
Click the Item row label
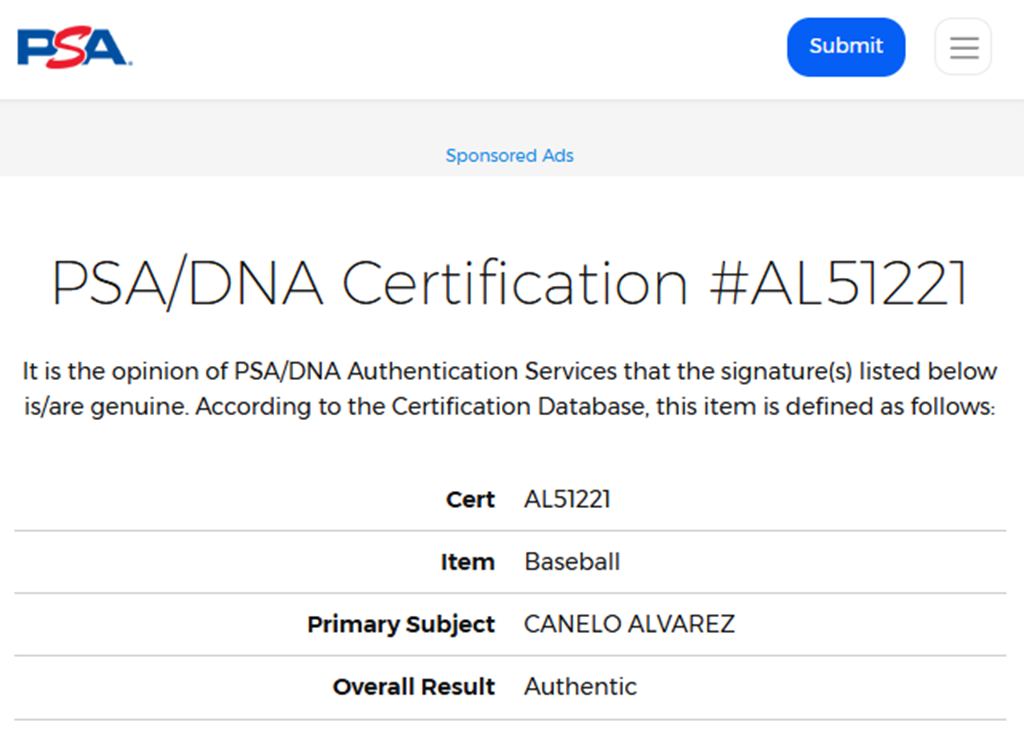pos(467,562)
